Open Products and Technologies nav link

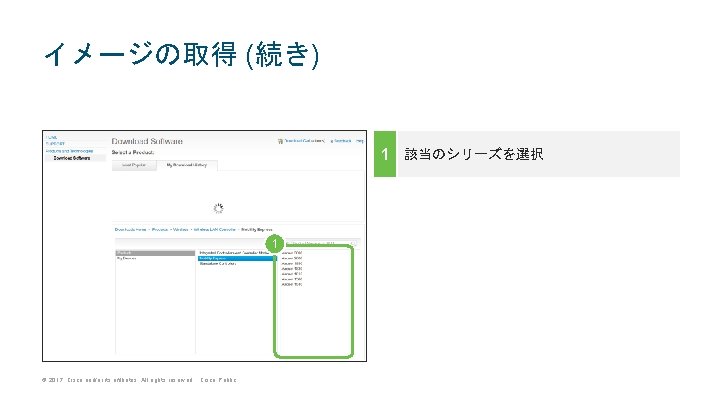point(69,151)
